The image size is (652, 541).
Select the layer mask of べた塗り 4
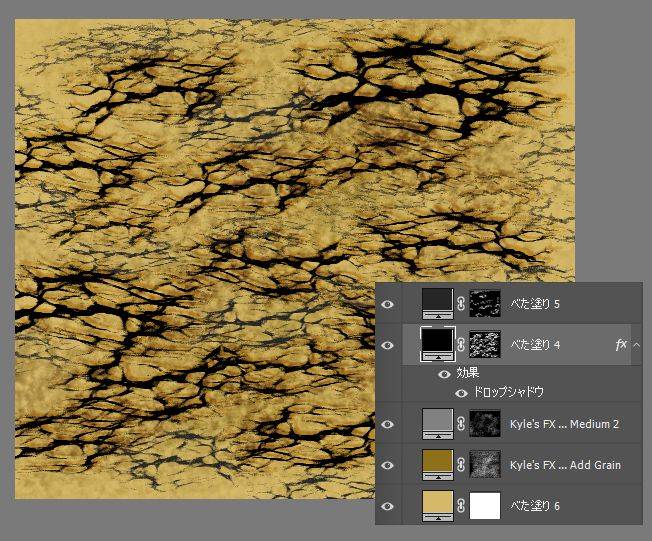pos(485,345)
